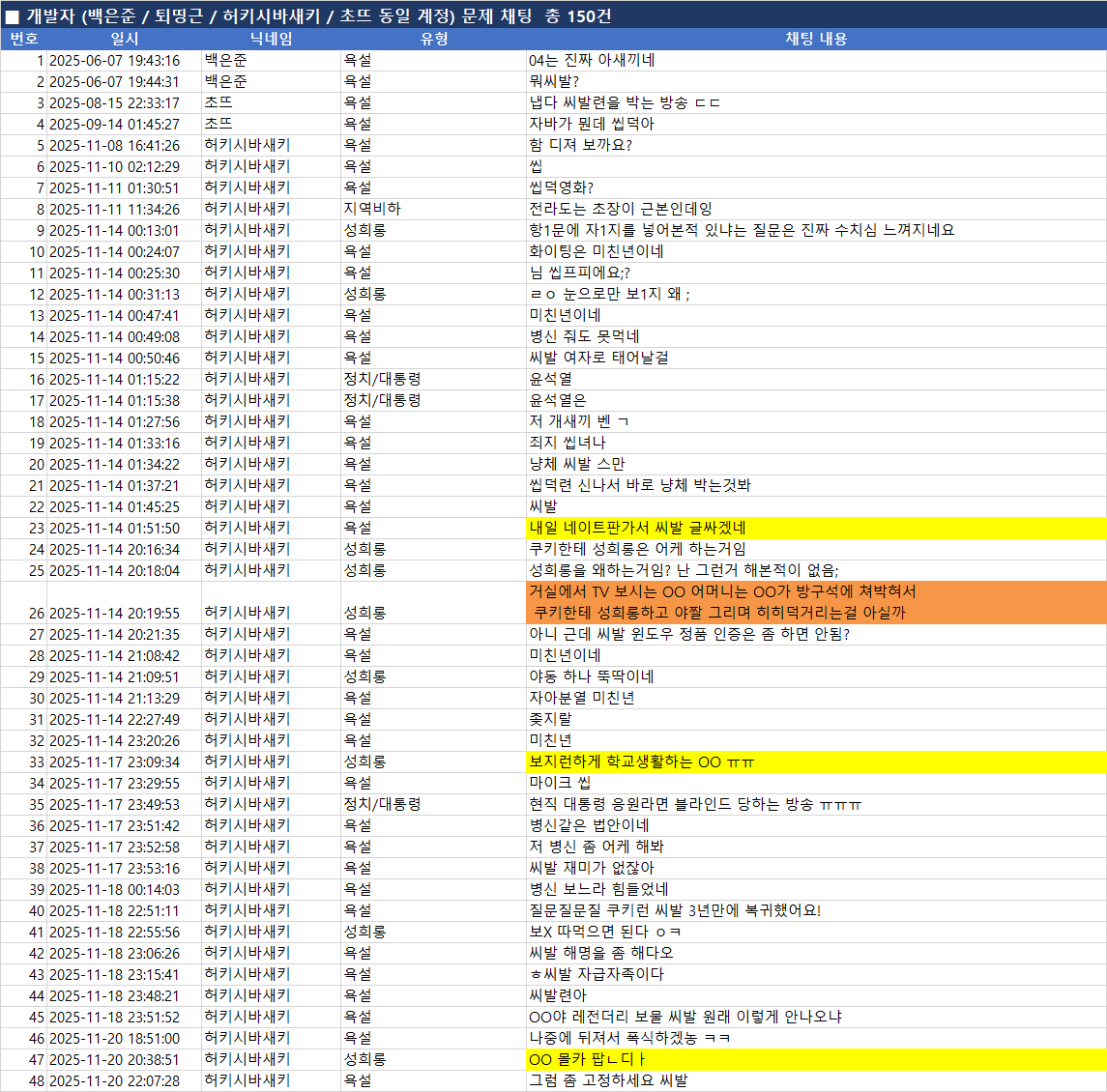The height and width of the screenshot is (1092, 1107).
Task: Select chat cell '마이크 씹'
Action: 816,784
